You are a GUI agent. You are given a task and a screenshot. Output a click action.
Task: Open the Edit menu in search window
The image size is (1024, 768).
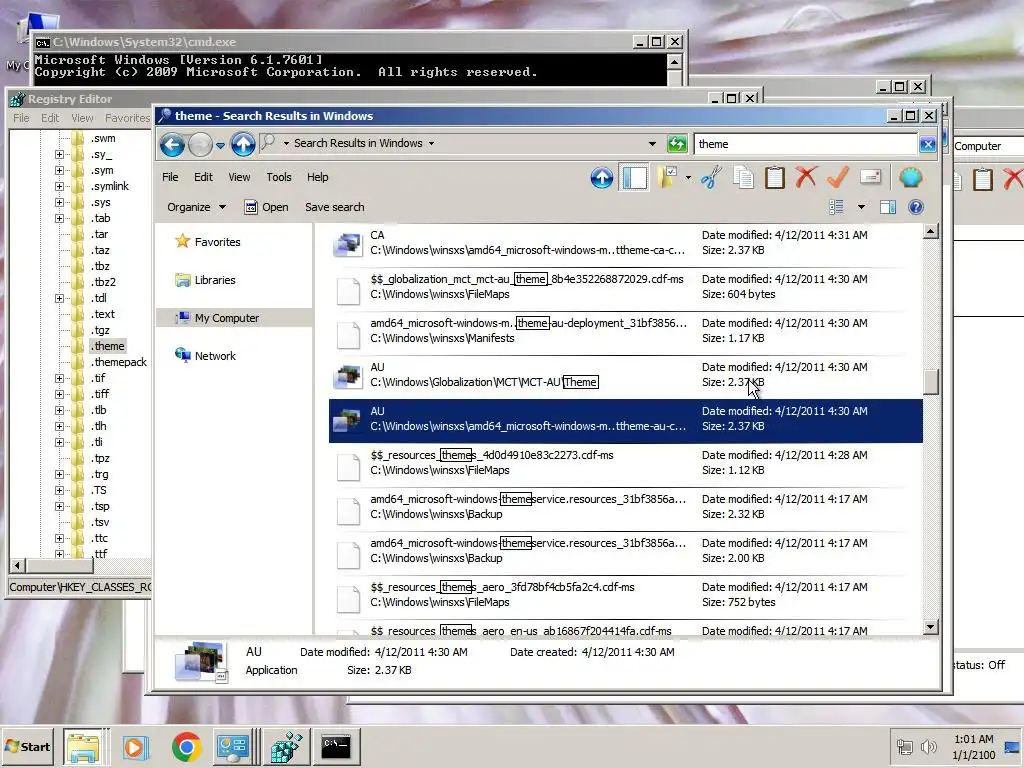(203, 177)
